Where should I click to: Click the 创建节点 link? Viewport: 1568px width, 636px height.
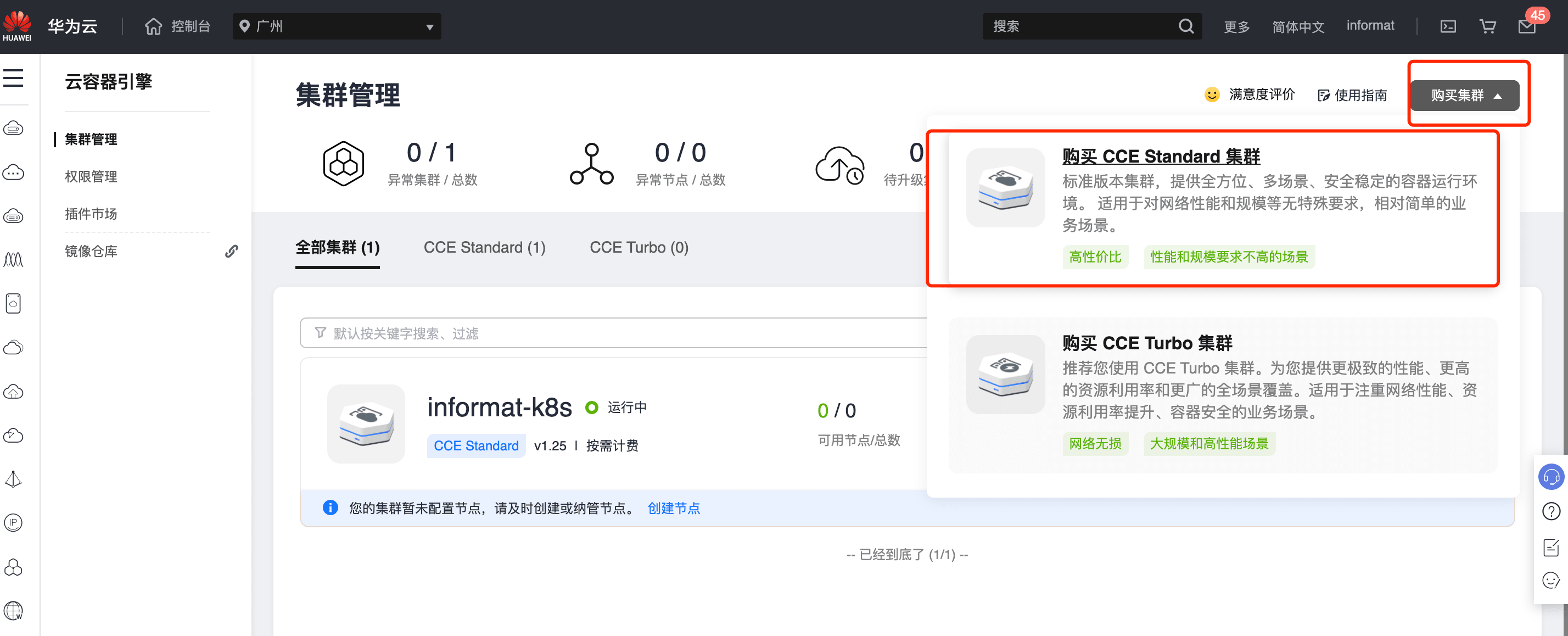click(674, 508)
